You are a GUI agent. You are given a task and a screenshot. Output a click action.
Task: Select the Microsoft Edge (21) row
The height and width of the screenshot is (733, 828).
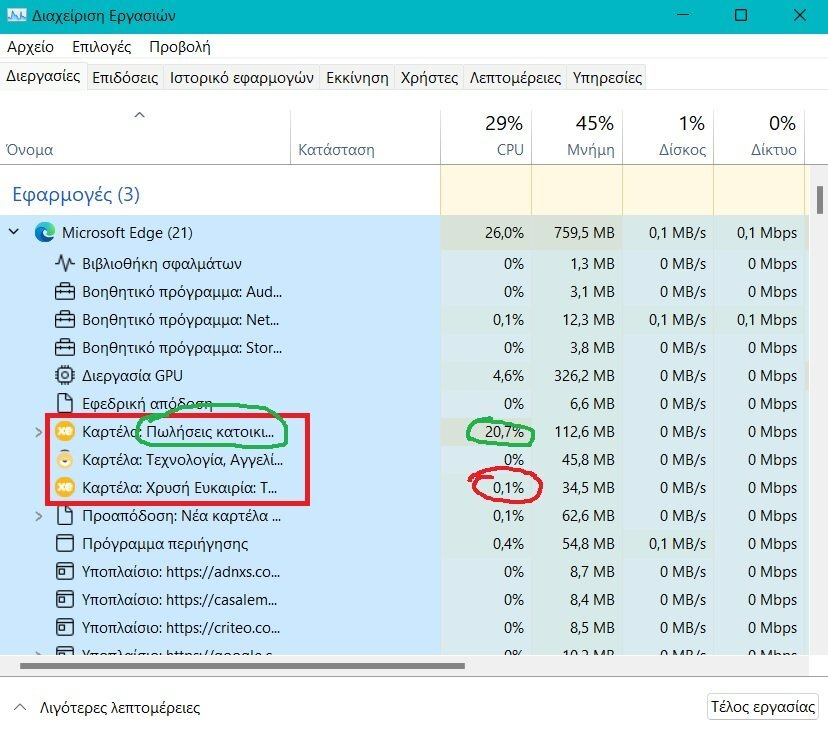point(404,232)
